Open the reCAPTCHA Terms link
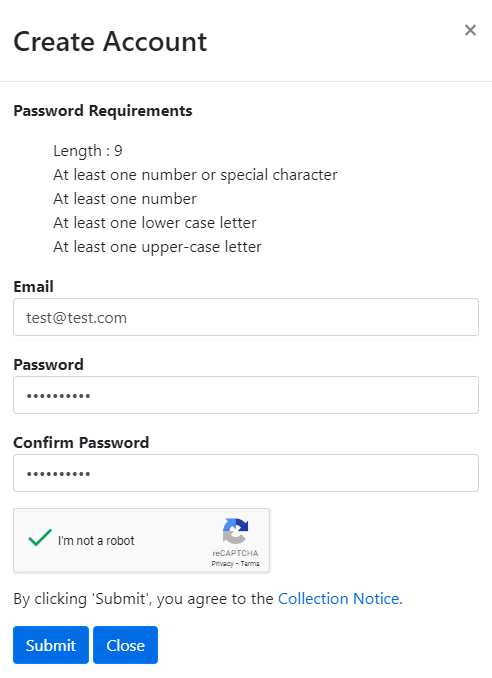492x678 pixels. pyautogui.click(x=250, y=563)
